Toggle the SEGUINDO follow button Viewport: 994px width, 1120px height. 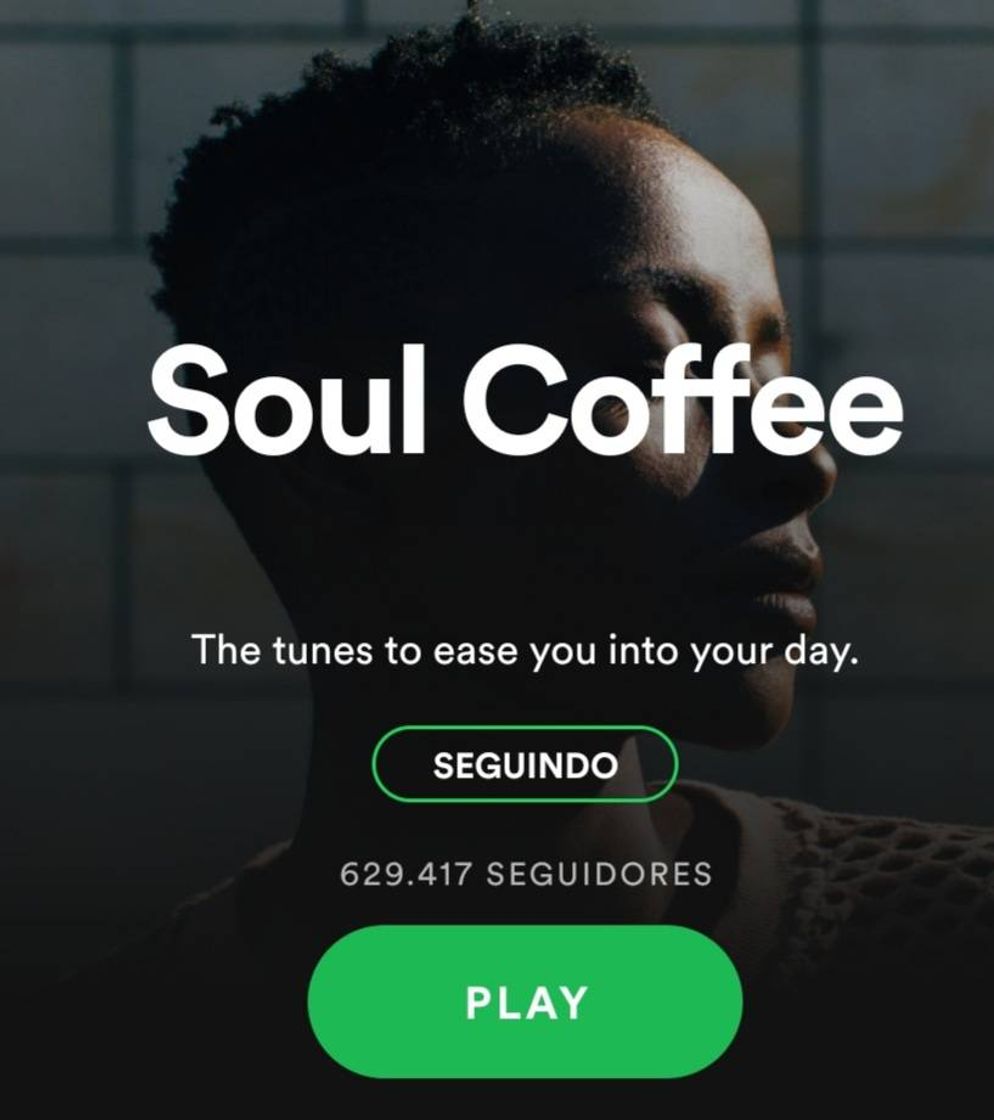525,764
